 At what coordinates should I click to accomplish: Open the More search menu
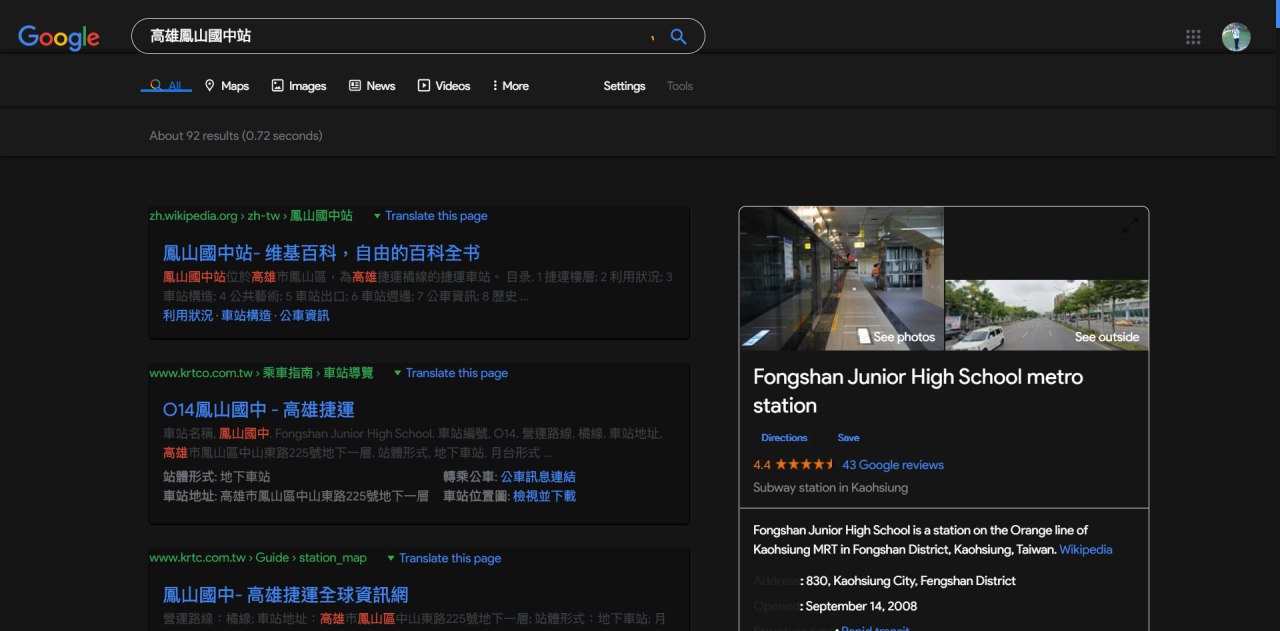pyautogui.click(x=510, y=86)
